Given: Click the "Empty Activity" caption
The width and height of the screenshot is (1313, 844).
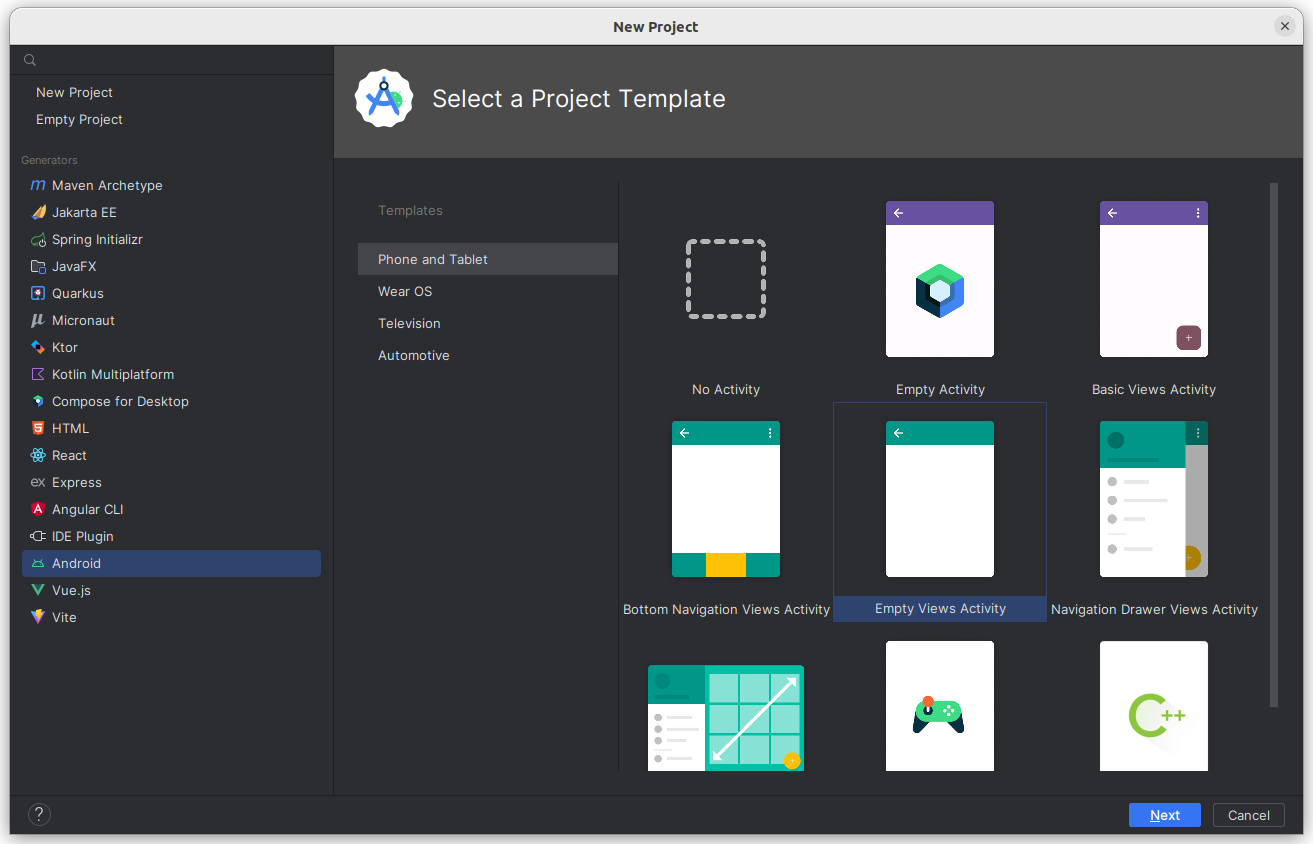Looking at the screenshot, I should click(940, 389).
